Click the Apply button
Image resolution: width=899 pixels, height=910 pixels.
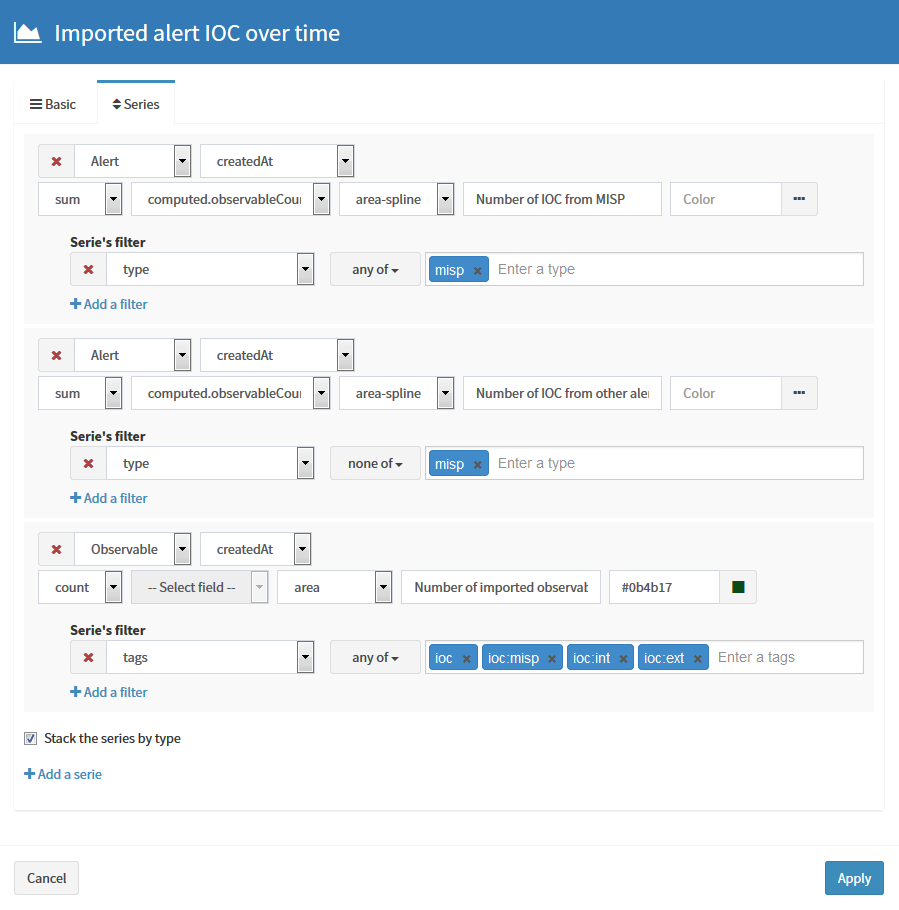tap(853, 878)
